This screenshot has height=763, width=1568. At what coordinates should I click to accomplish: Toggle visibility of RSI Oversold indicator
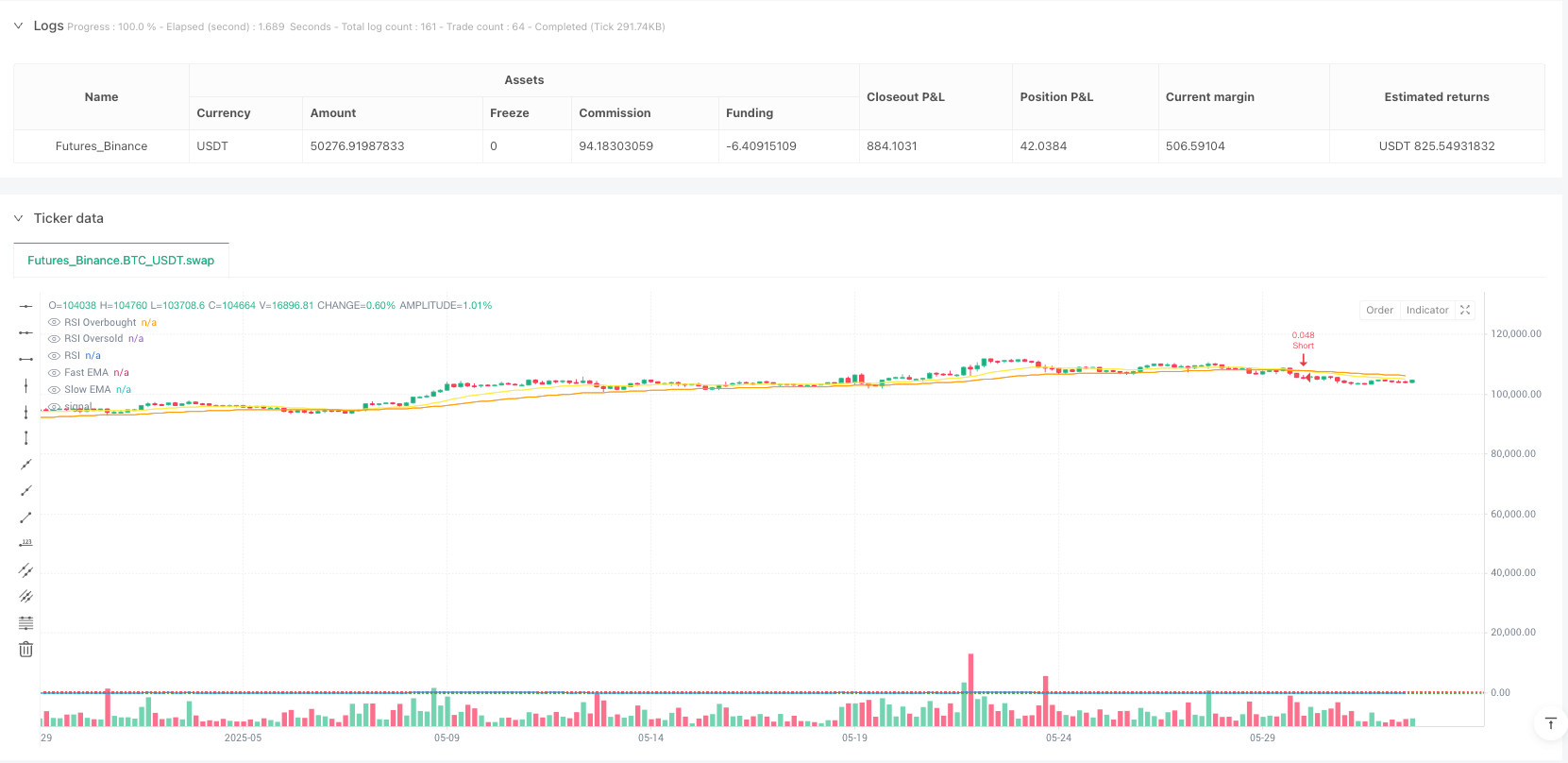pos(54,339)
